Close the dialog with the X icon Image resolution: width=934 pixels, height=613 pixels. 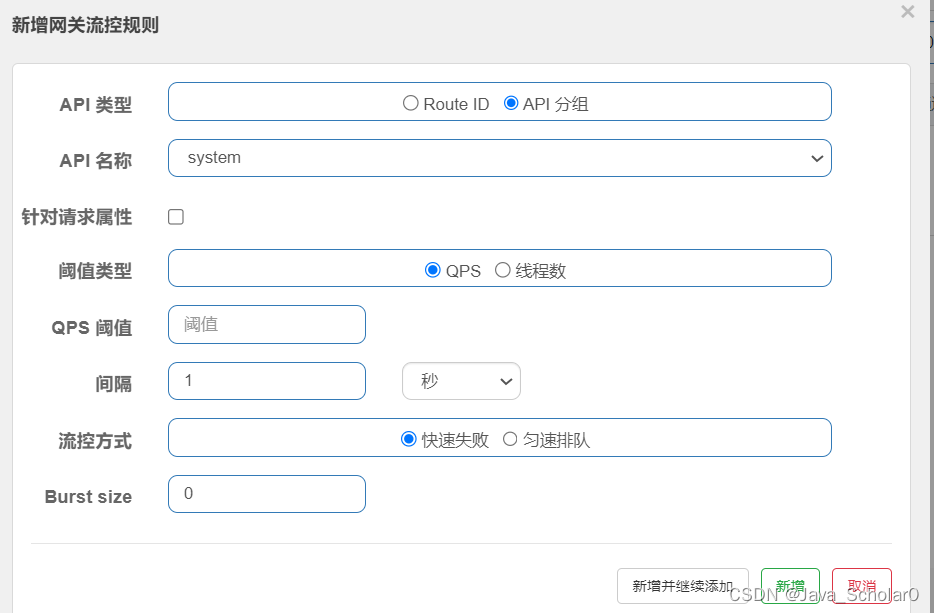(x=907, y=11)
